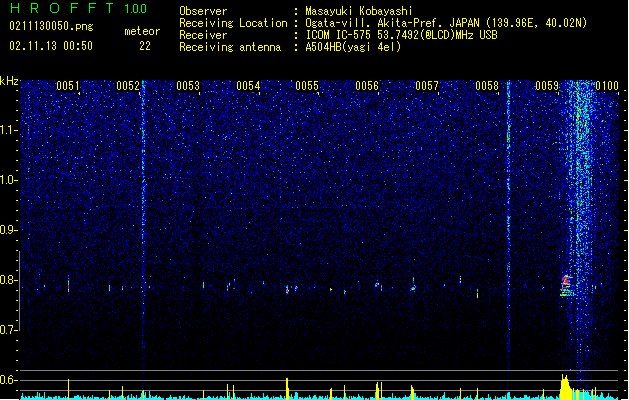Click time marker 0051
This screenshot has height=400, width=629.
point(68,86)
